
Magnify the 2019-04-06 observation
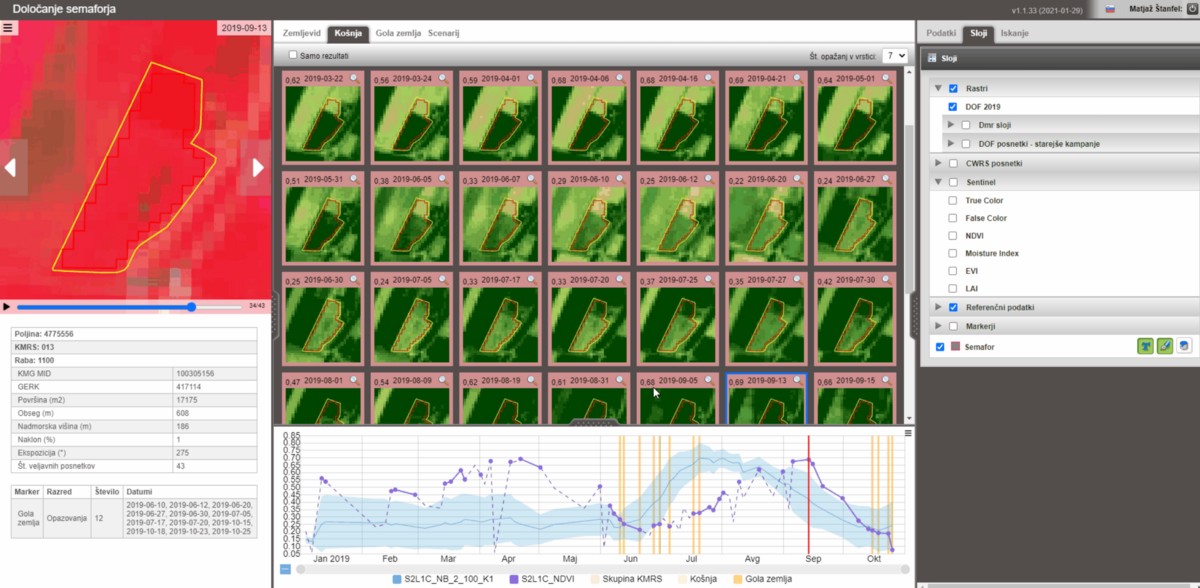621,78
